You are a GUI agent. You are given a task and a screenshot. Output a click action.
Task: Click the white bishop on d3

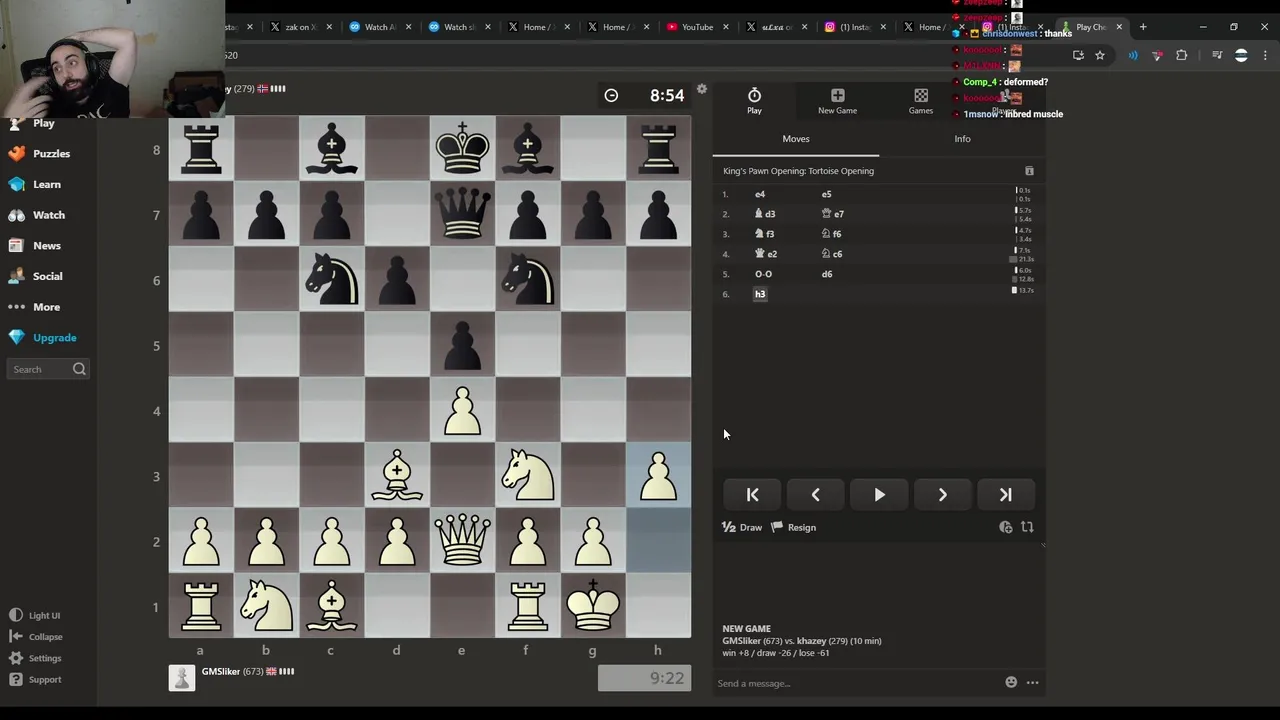(397, 476)
